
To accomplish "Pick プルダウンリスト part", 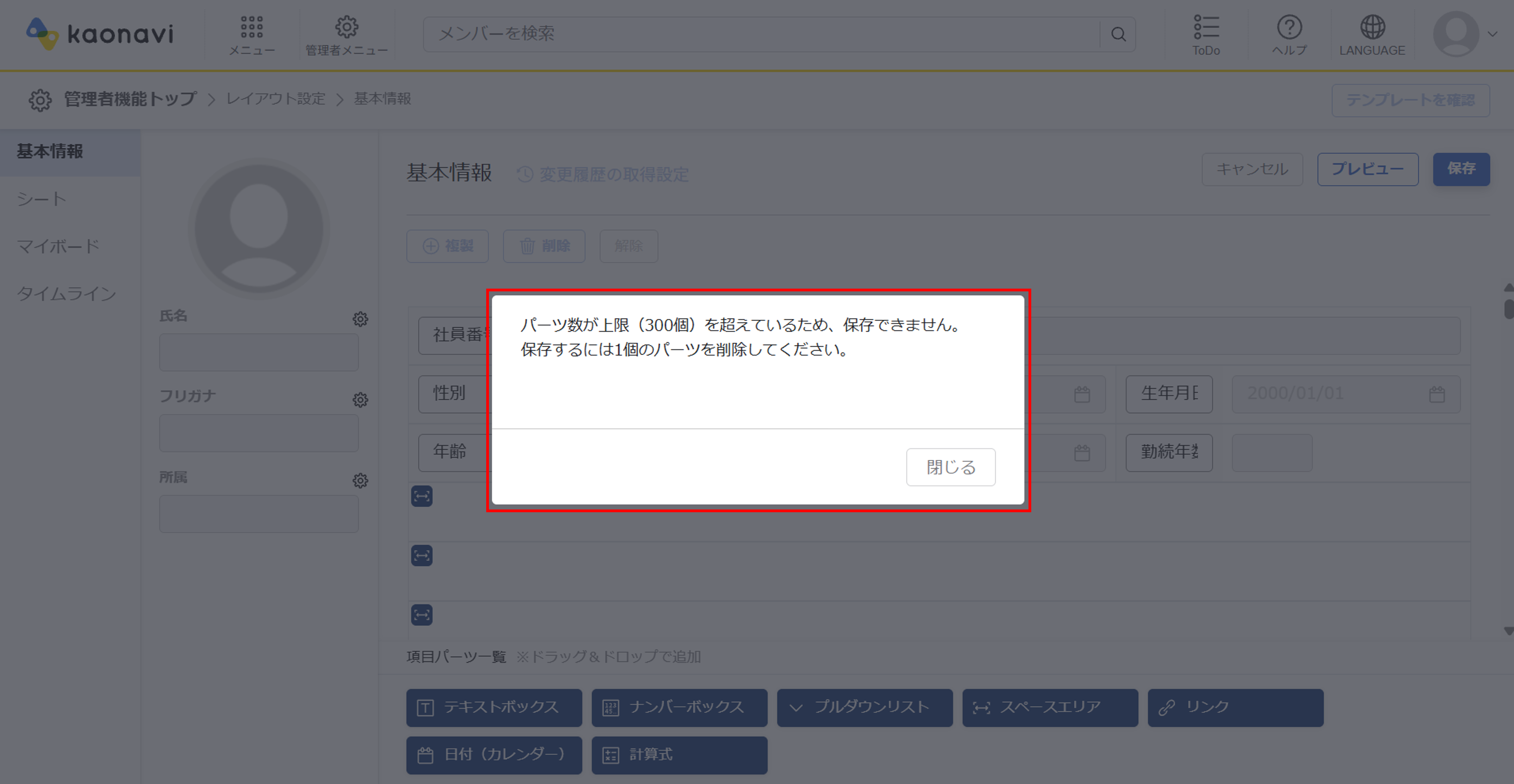I will [865, 708].
